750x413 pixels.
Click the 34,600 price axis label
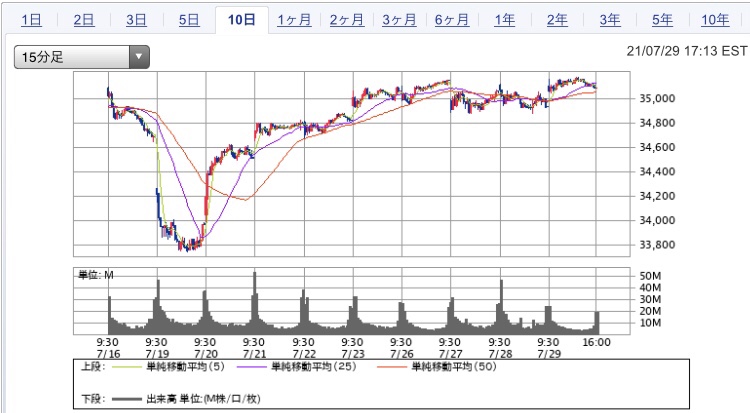point(657,147)
